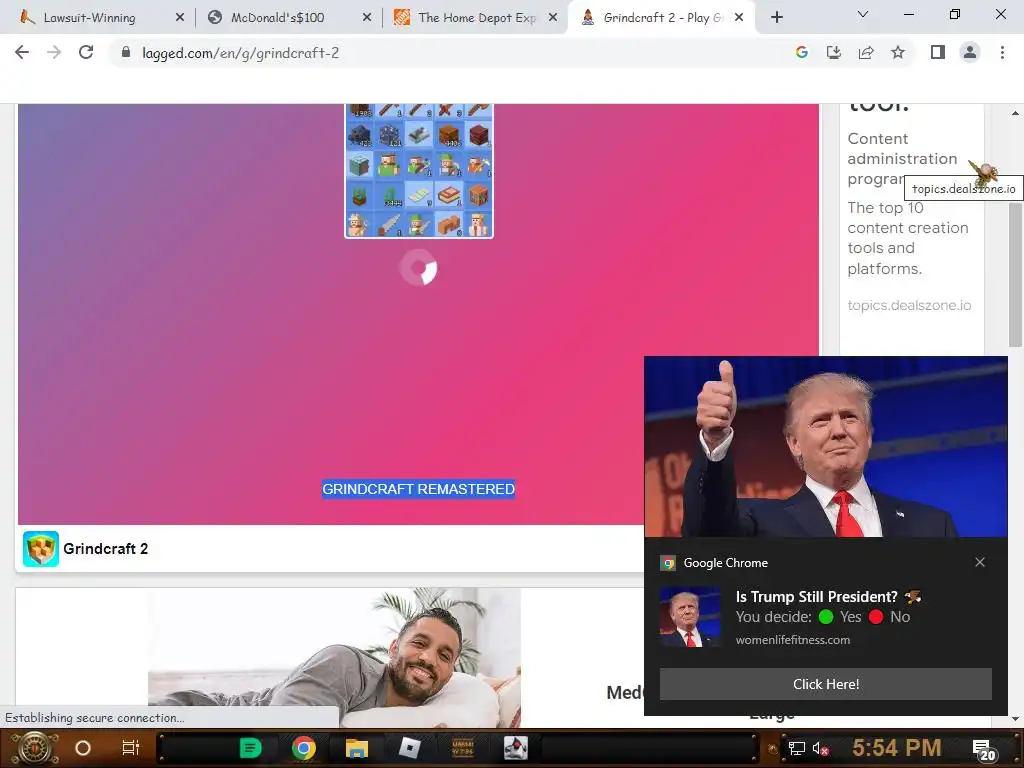The height and width of the screenshot is (768, 1024).
Task: Click the game inventory thumbnail image
Action: [x=419, y=170]
